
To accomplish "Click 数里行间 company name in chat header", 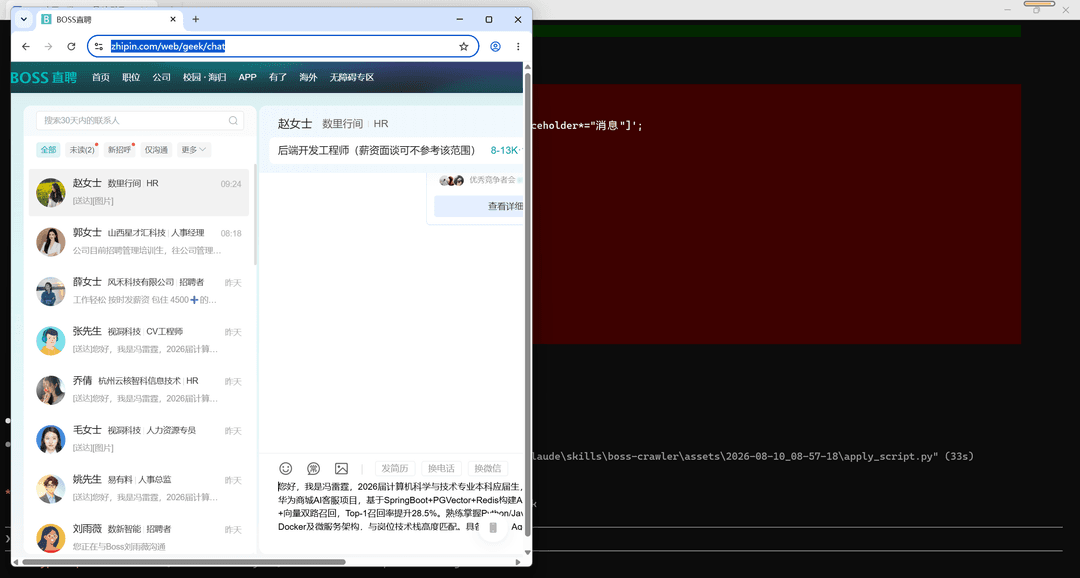I will (342, 124).
